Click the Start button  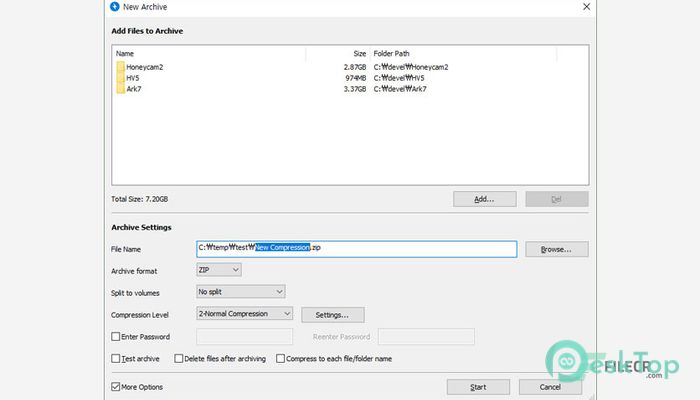click(x=478, y=387)
